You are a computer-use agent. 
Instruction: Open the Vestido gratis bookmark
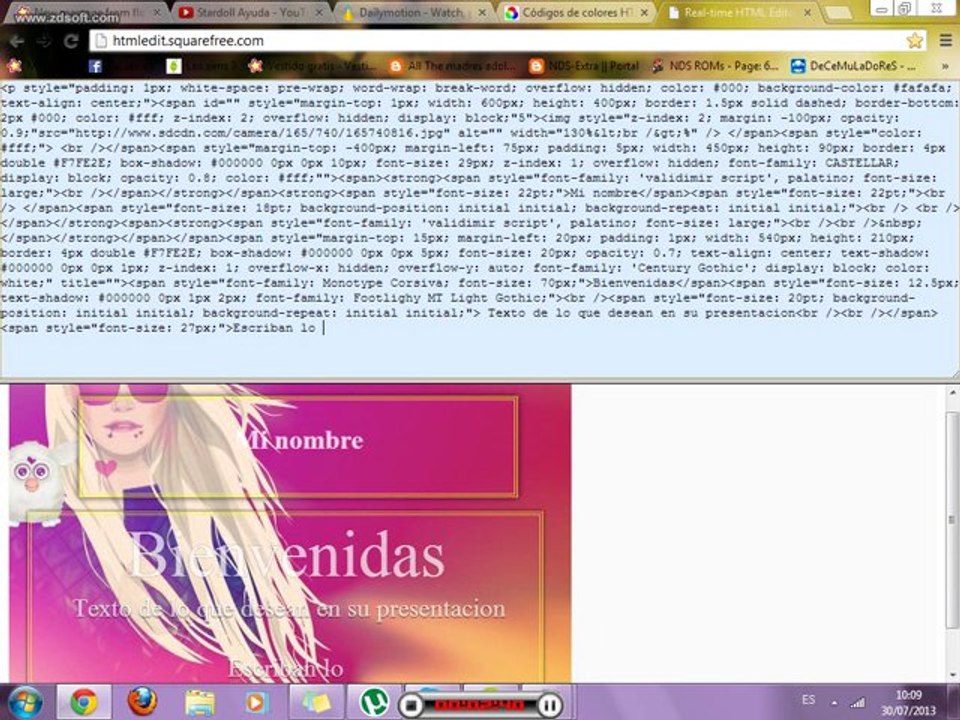312,66
